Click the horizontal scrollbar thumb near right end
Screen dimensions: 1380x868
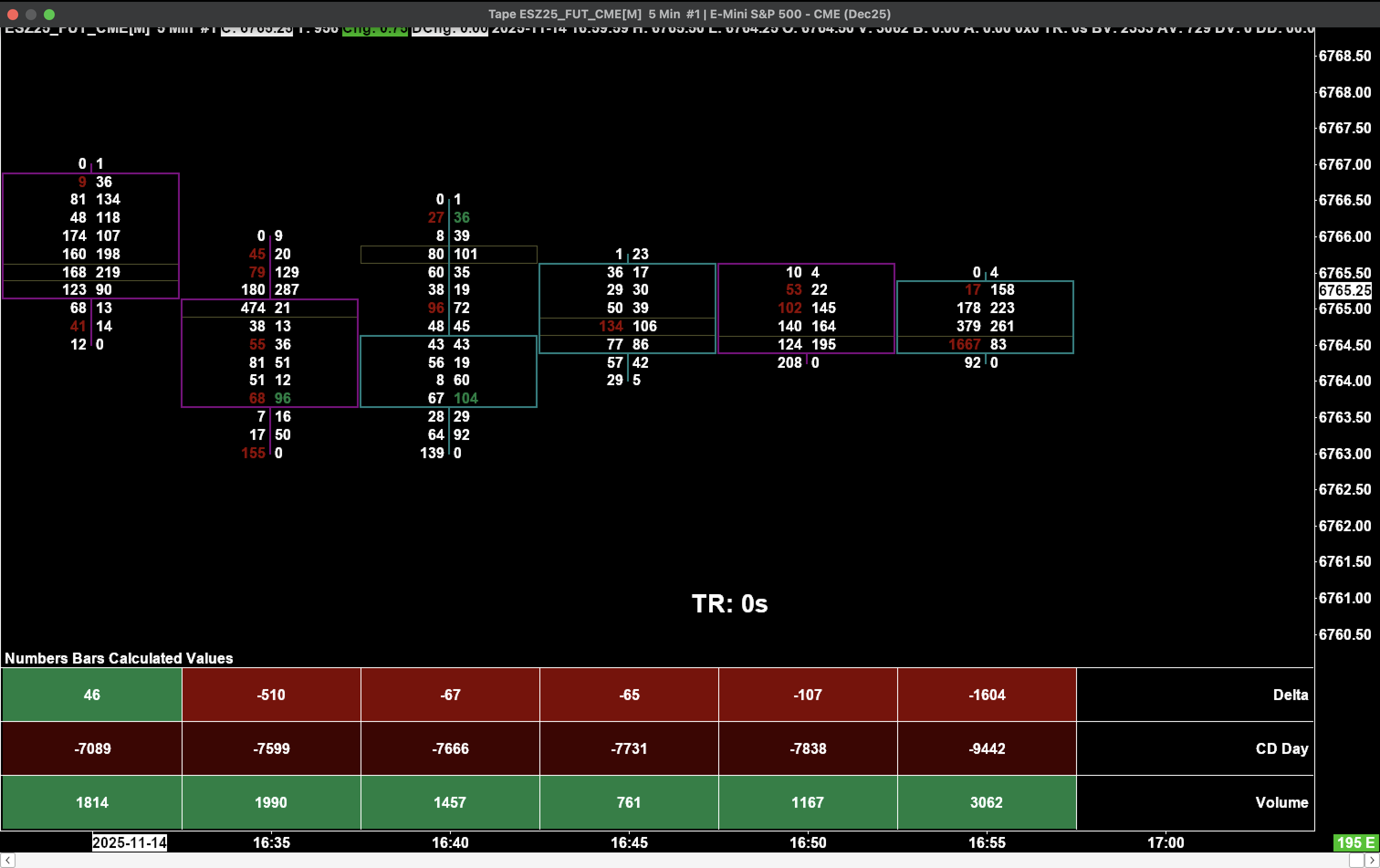coord(1356,860)
